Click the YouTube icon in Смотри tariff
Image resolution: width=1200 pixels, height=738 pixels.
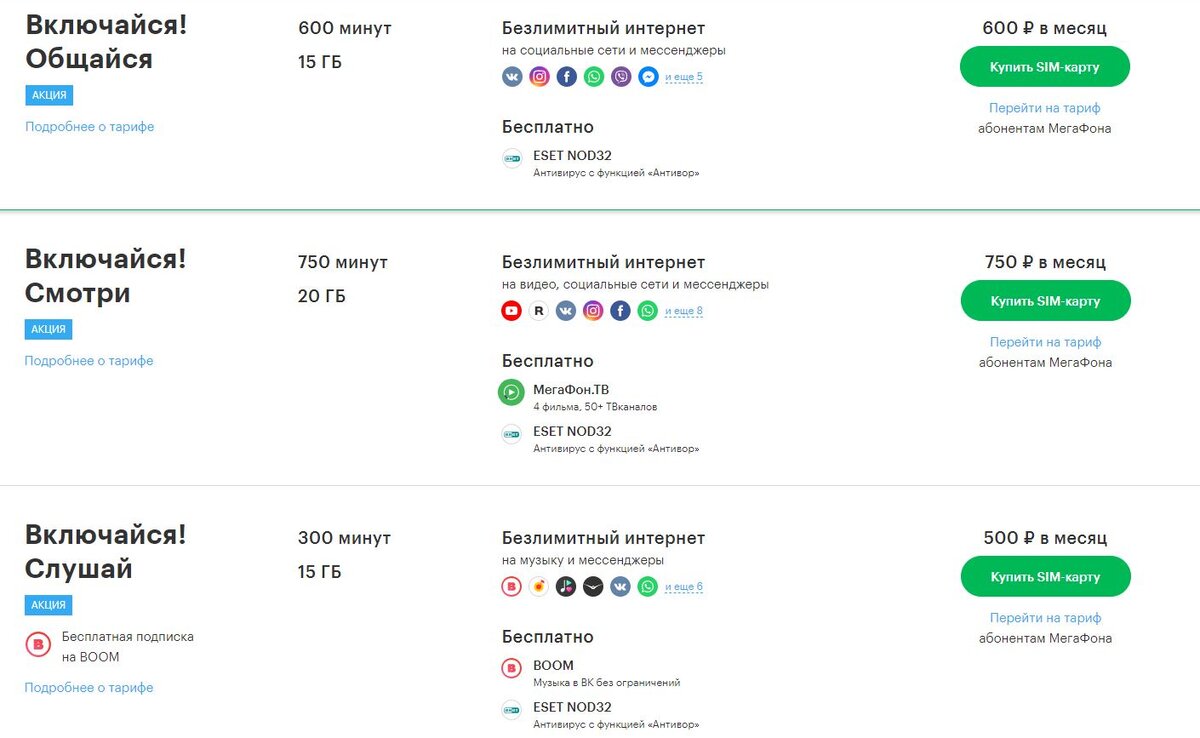coord(512,311)
